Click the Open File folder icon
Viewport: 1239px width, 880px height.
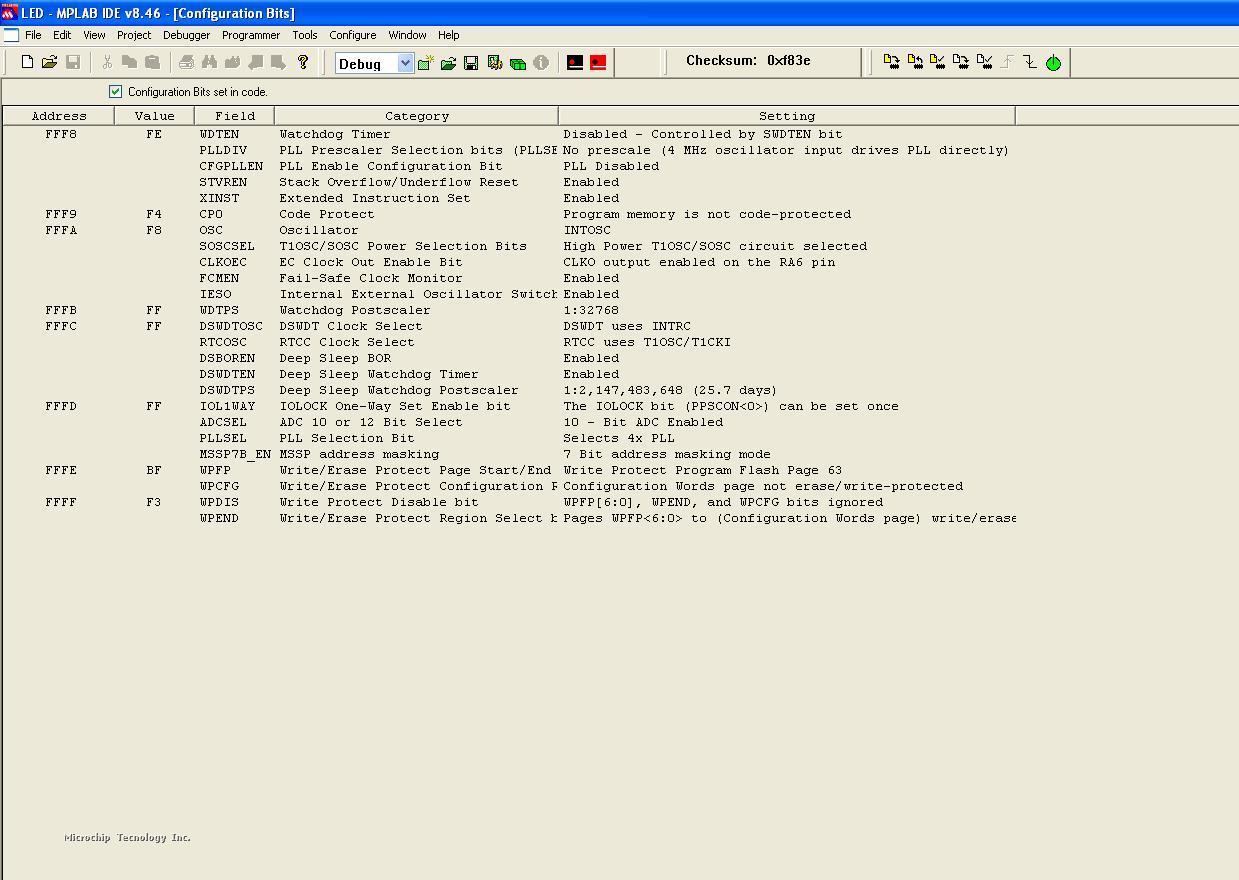point(49,62)
